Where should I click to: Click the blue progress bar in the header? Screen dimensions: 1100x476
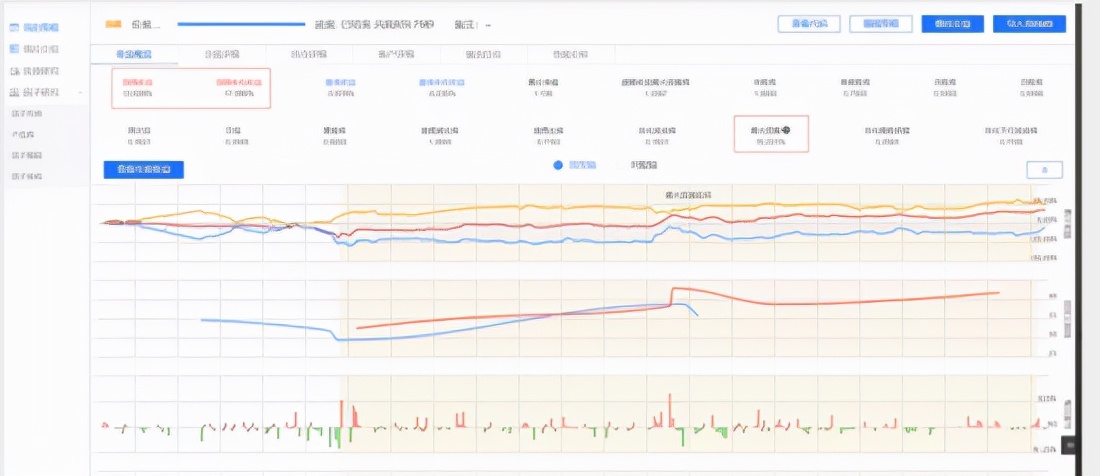[241, 25]
